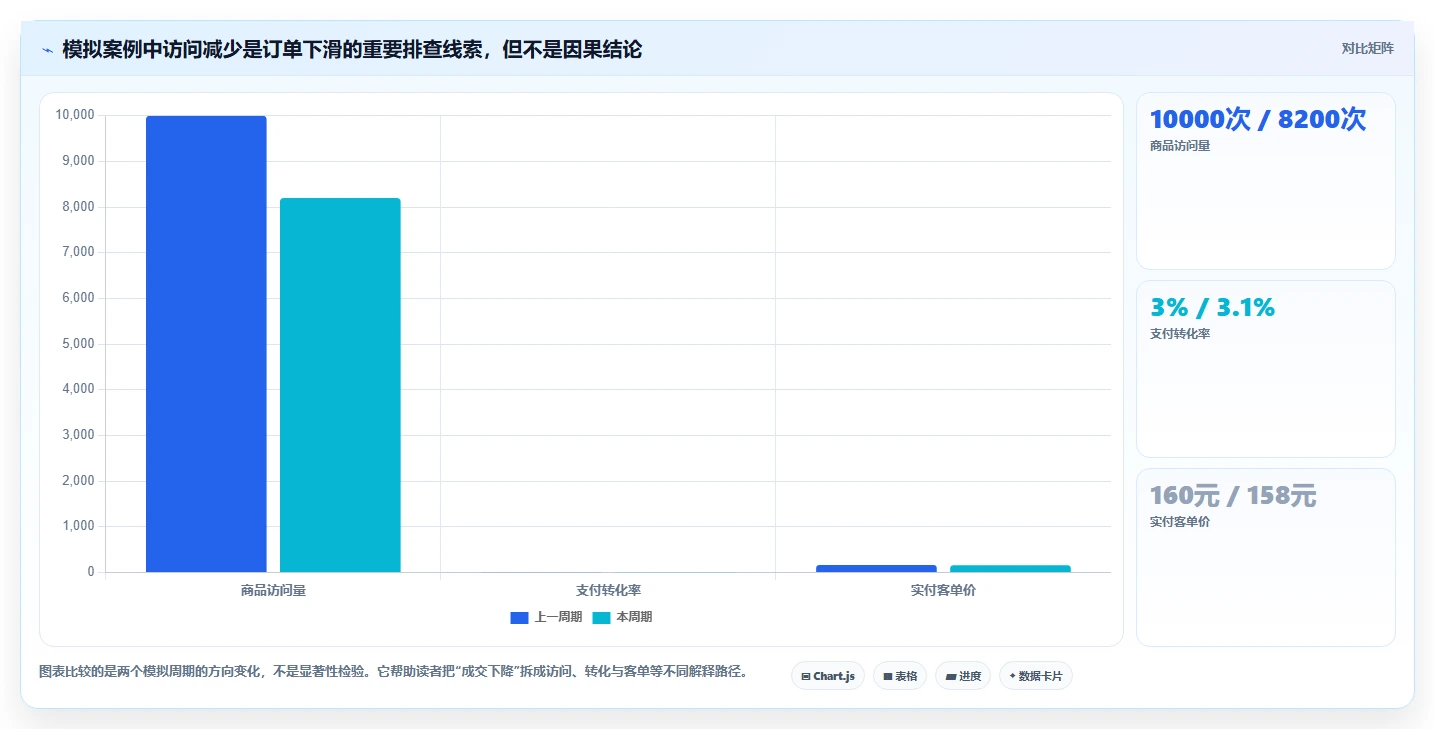This screenshot has width=1435, height=729.
Task: Click the 3% / 3.1% data card value
Action: [1212, 307]
